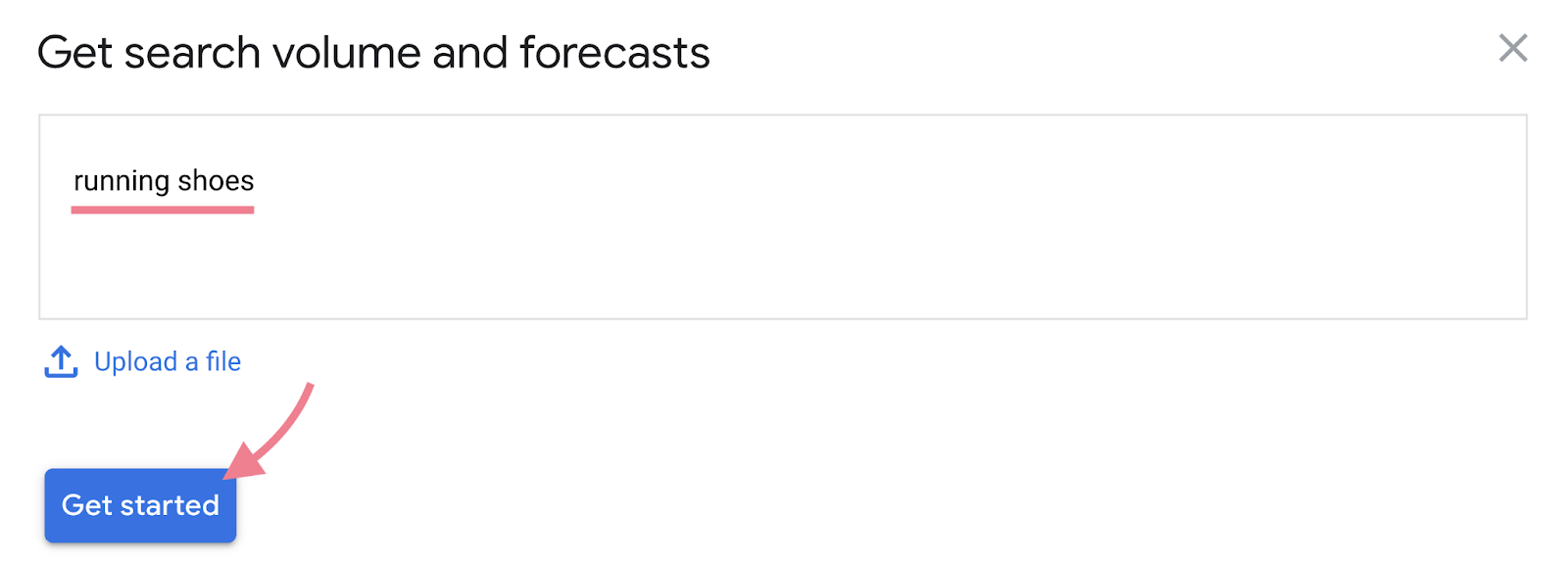This screenshot has height=564, width=1568.
Task: Open the Upload a file link
Action: 167,361
